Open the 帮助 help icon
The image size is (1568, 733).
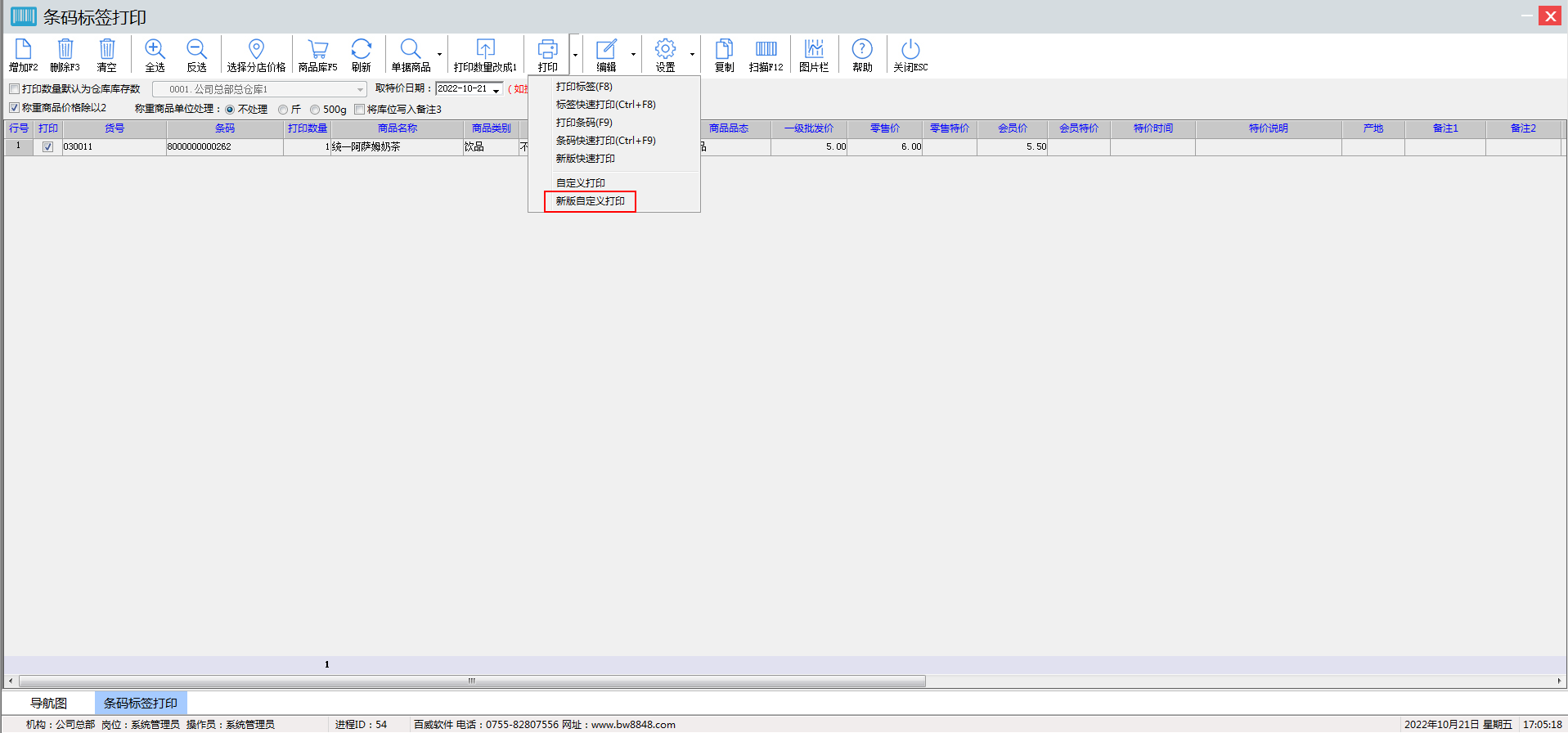pos(861,50)
